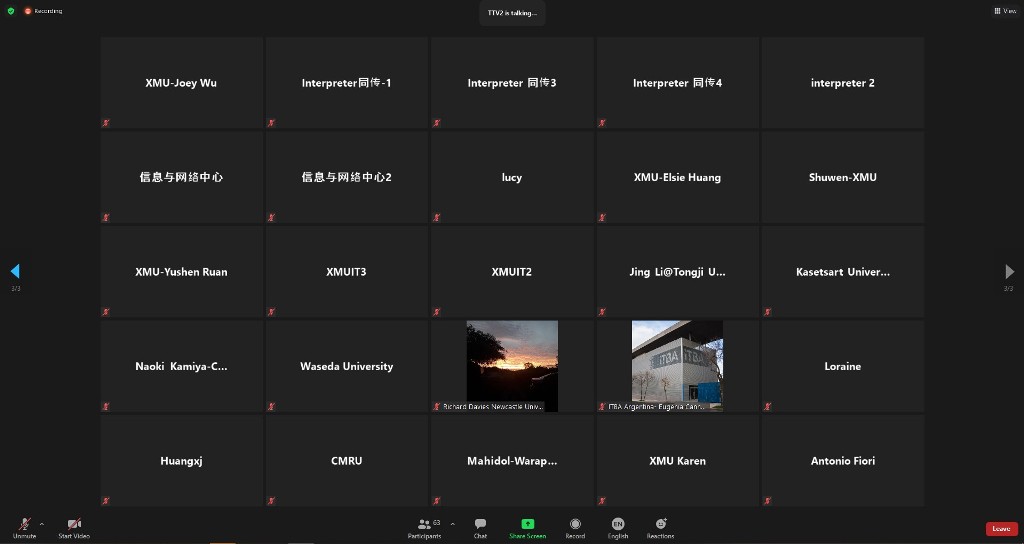This screenshot has width=1024, height=544.
Task: Expand the arrow next to Participants
Action: (x=452, y=523)
